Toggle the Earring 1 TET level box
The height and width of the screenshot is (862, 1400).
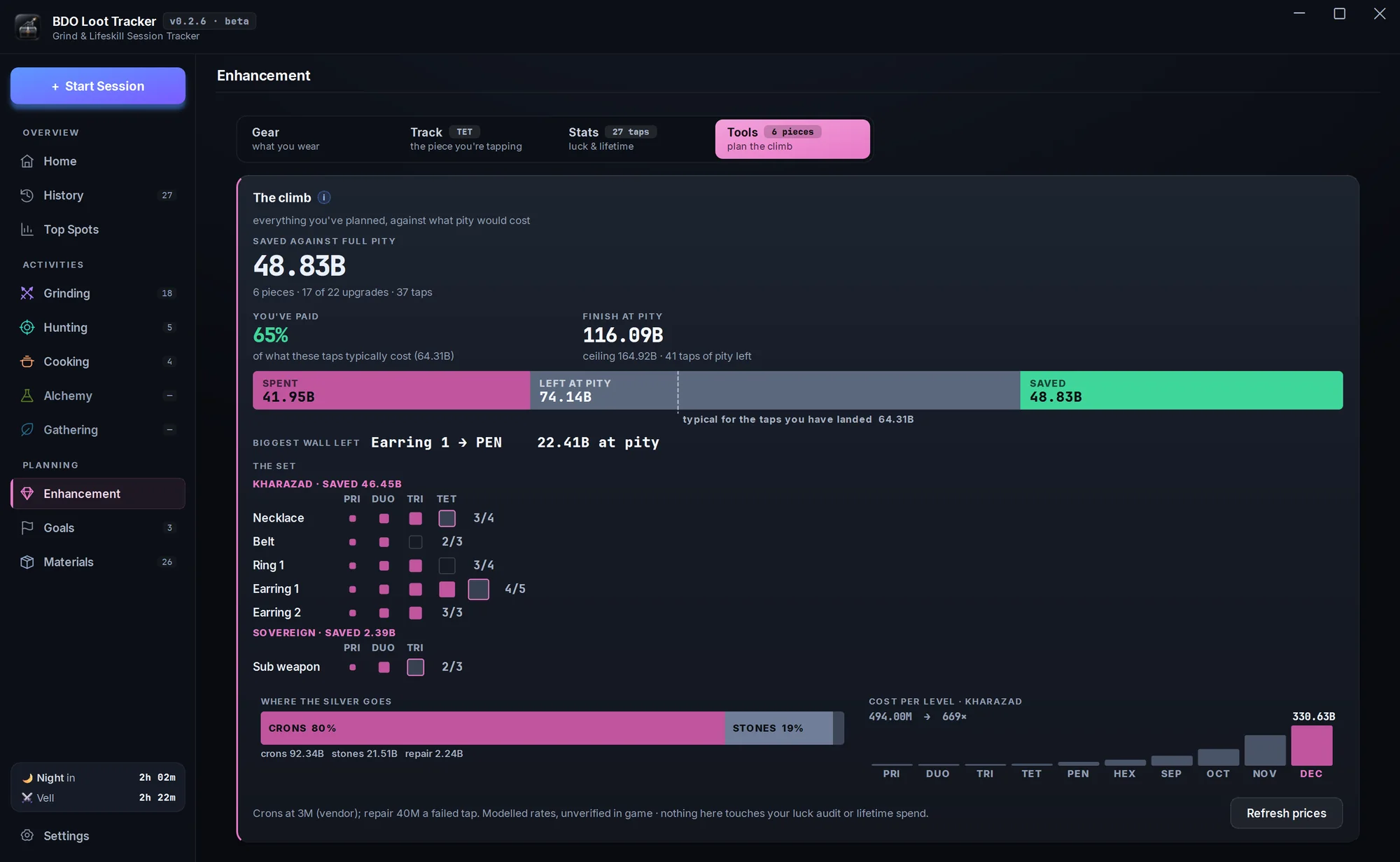coord(447,589)
